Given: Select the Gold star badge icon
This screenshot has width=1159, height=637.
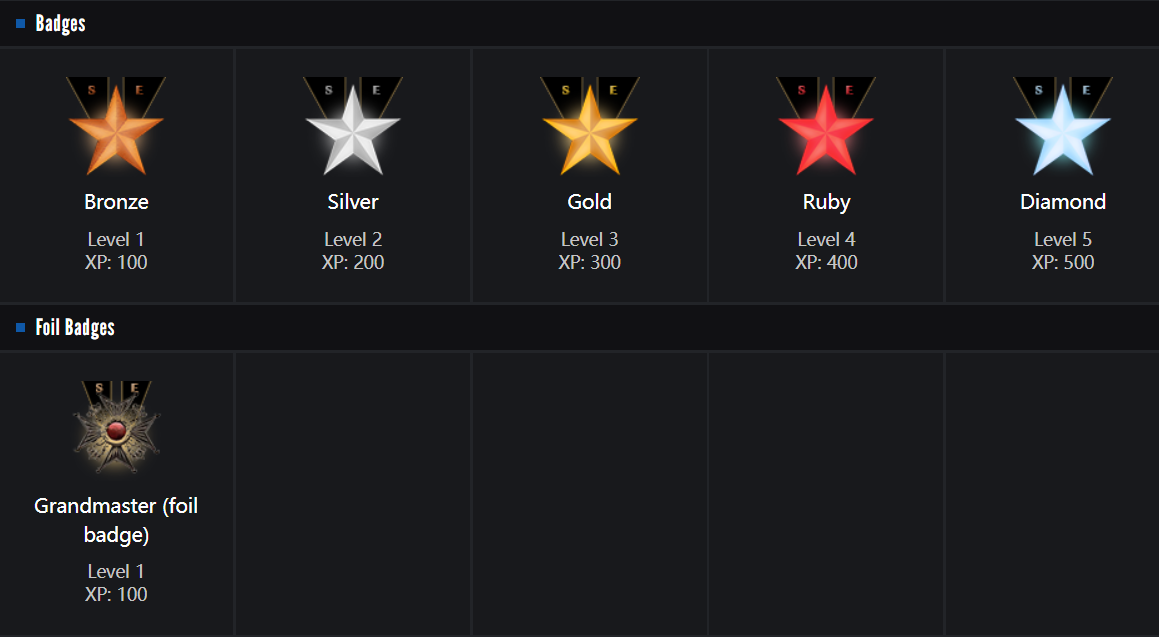Looking at the screenshot, I should pos(590,127).
